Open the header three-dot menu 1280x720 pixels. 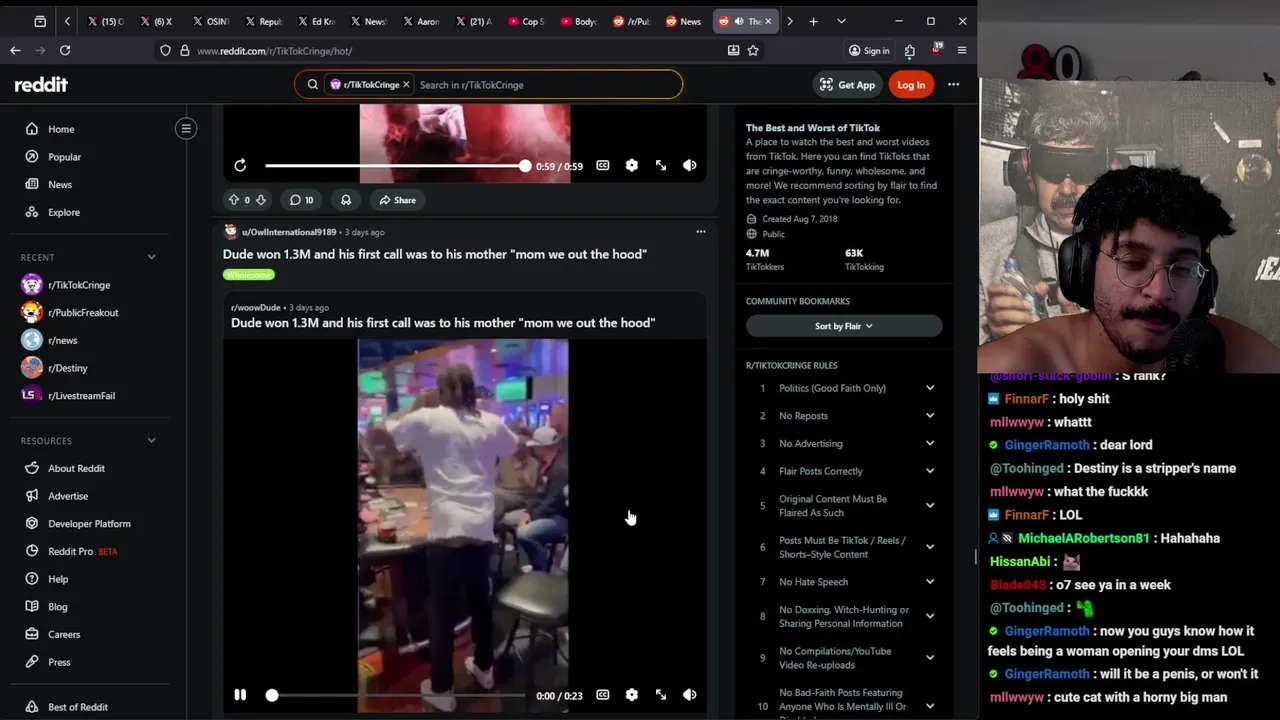pyautogui.click(x=953, y=85)
